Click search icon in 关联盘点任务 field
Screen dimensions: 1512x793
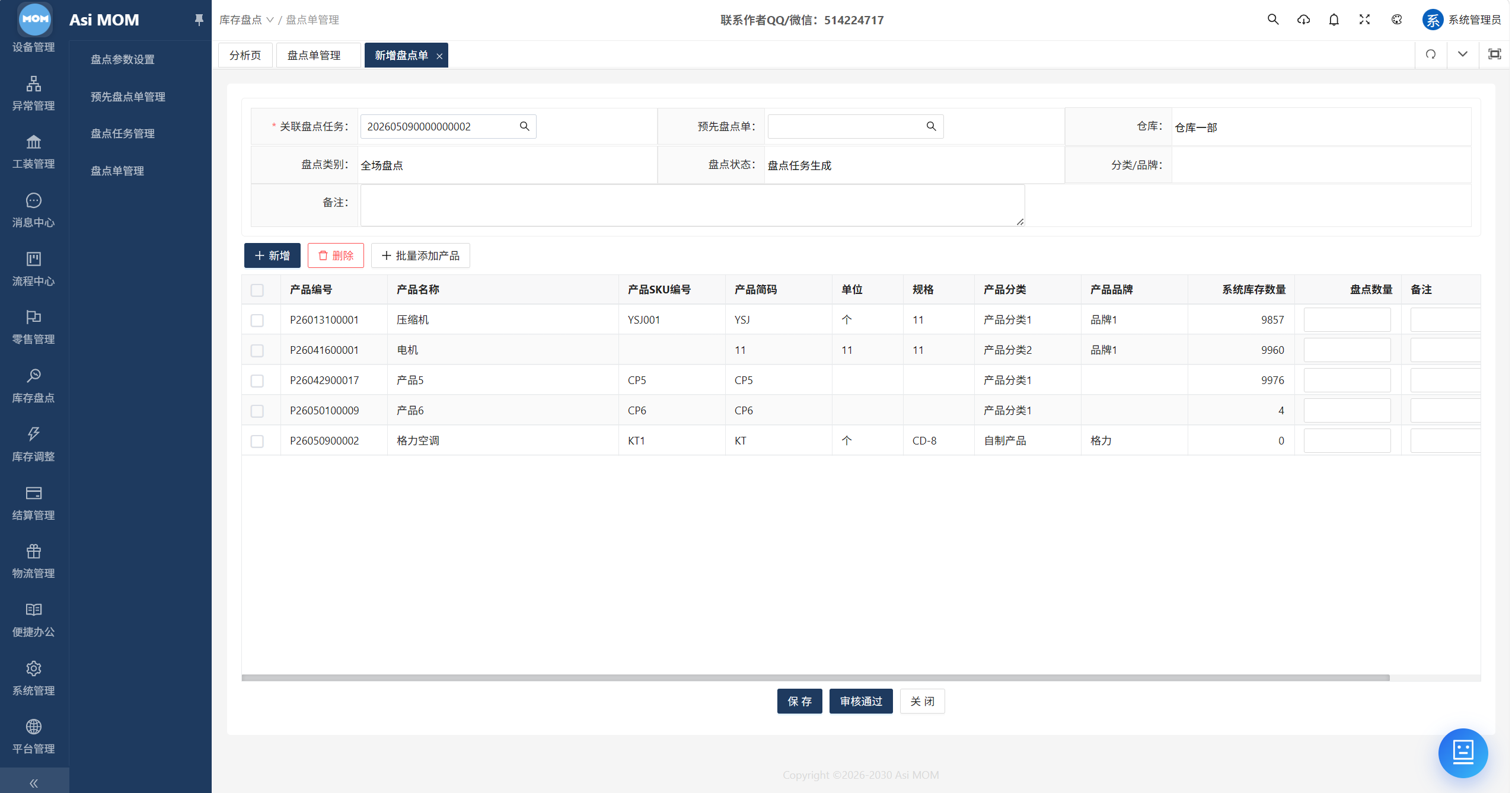[x=524, y=126]
